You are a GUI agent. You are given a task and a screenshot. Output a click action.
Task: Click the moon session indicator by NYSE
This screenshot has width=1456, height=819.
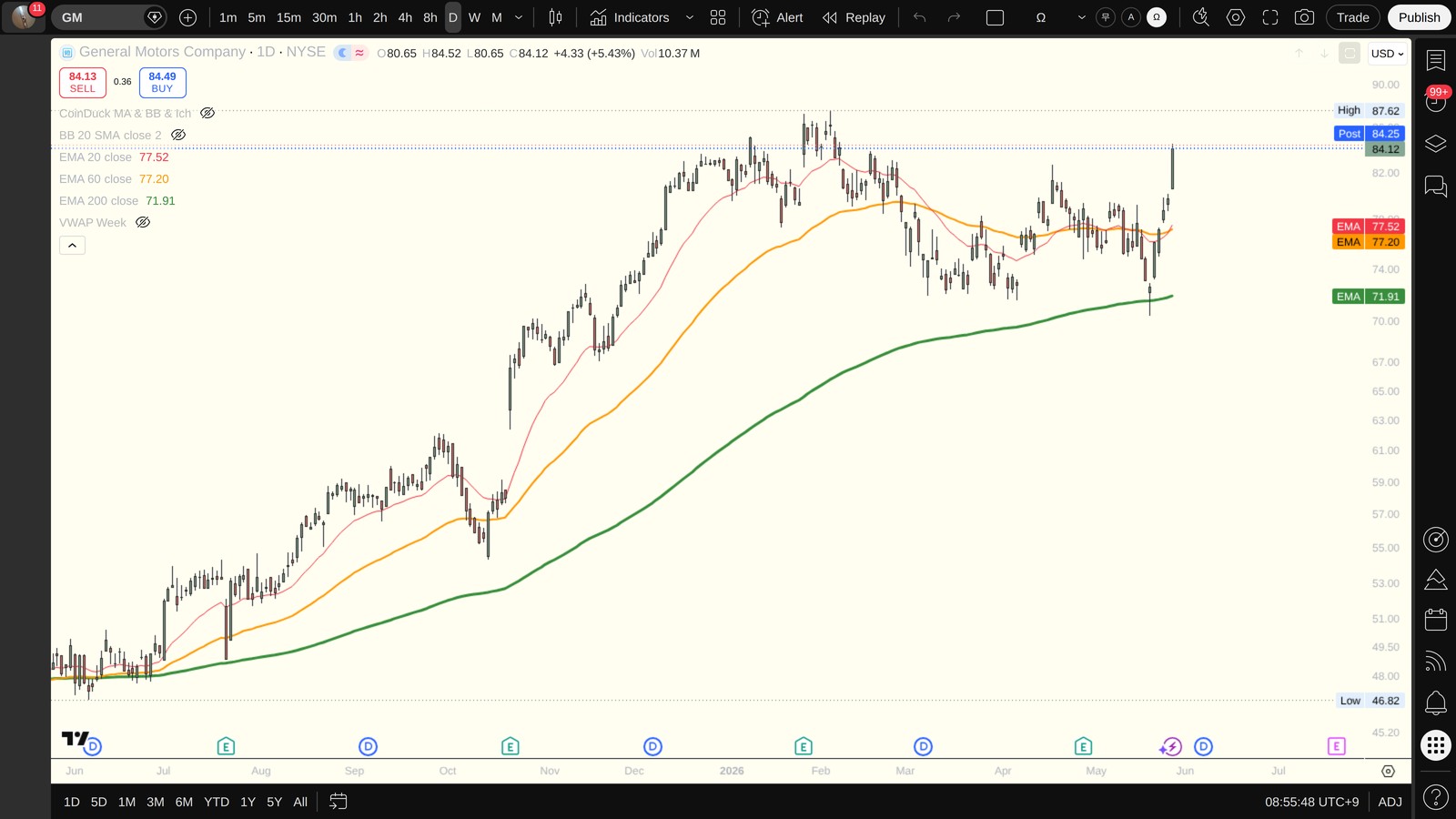[x=343, y=53]
